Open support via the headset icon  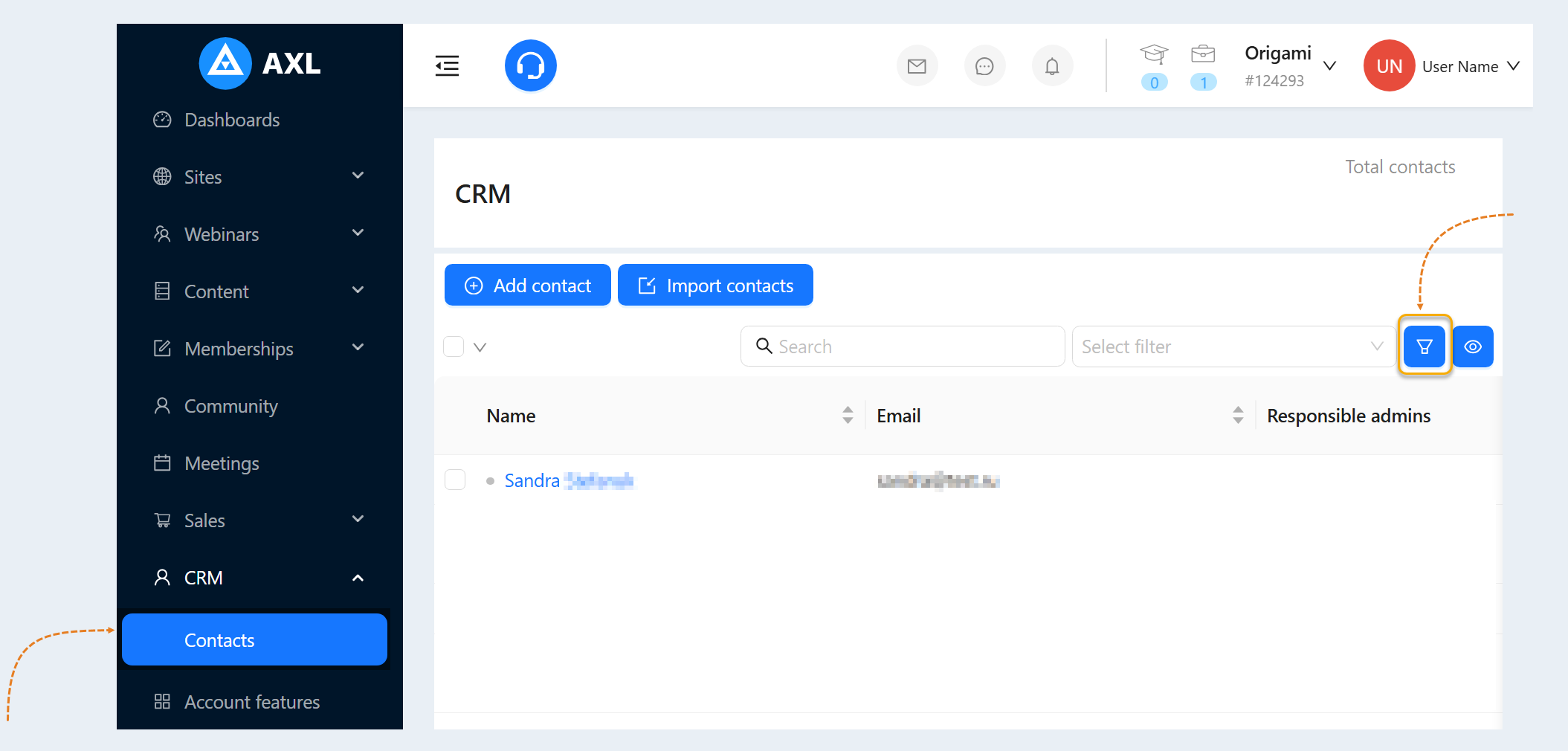tap(531, 65)
